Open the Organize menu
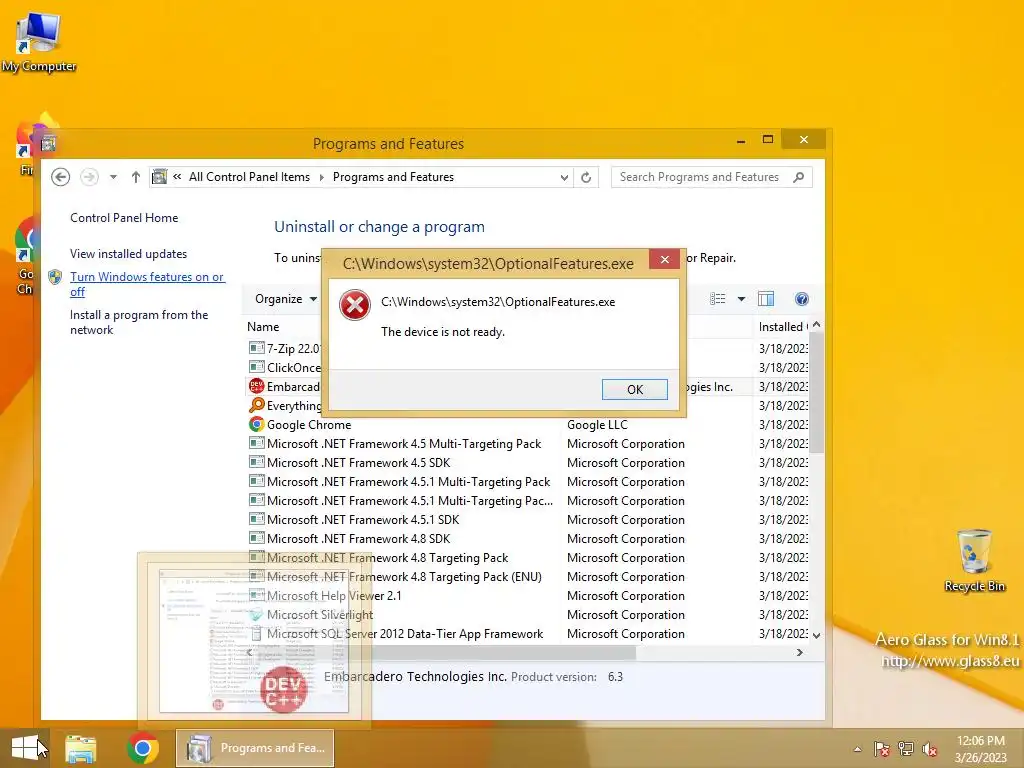 (285, 298)
